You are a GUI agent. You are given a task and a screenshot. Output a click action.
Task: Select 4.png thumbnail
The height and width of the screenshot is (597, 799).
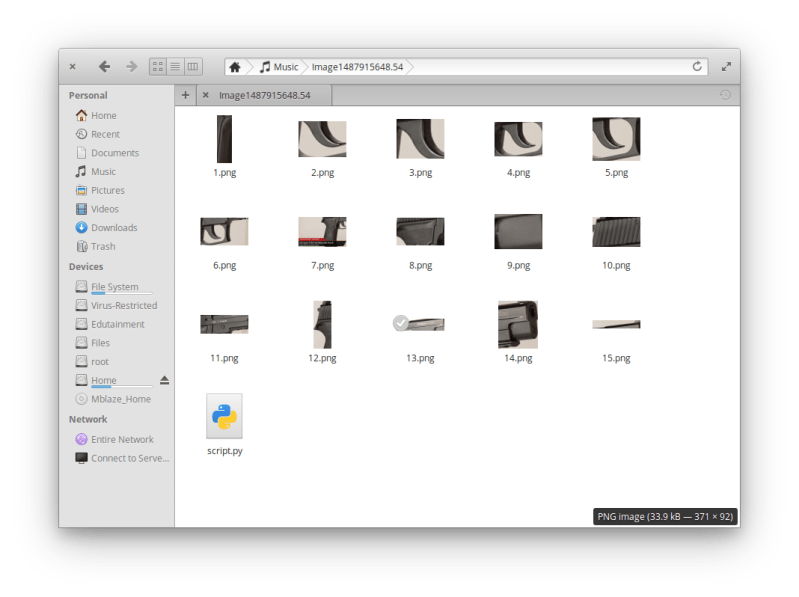coord(518,139)
